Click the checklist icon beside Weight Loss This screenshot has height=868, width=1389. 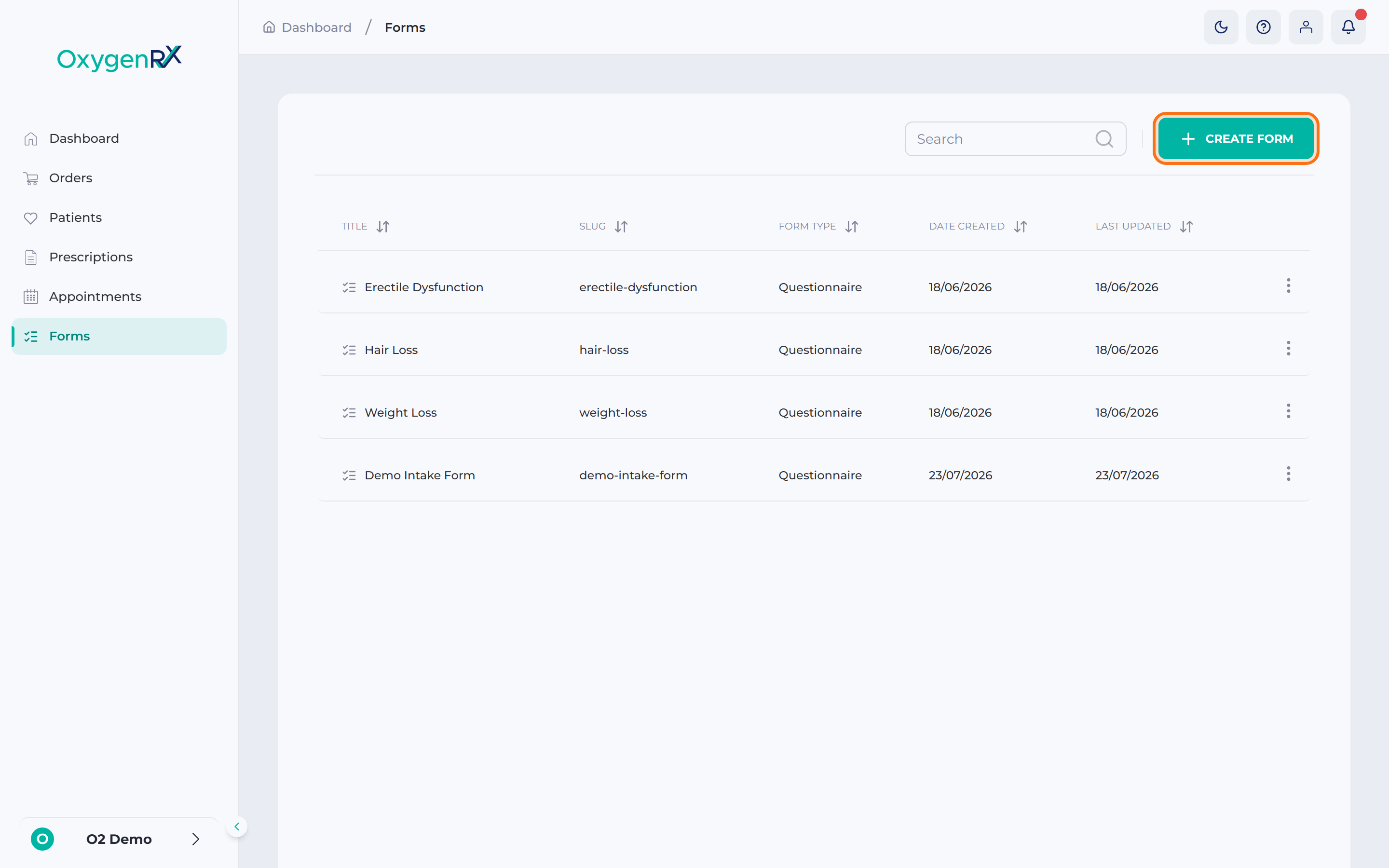(349, 412)
